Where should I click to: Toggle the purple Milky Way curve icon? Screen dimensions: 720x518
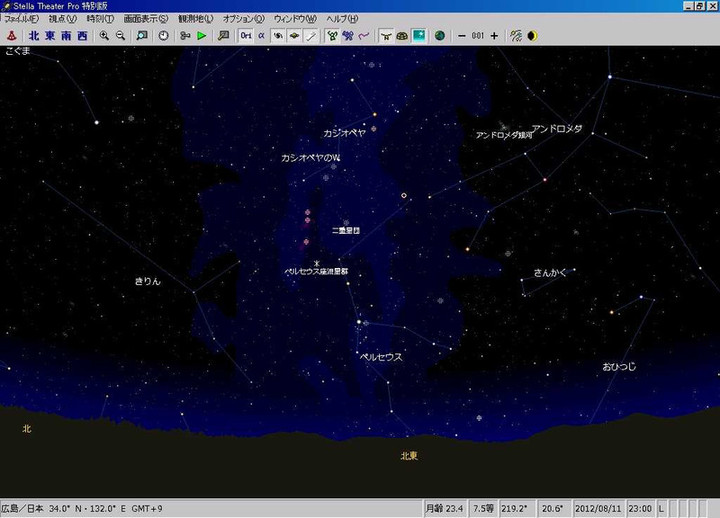pyautogui.click(x=364, y=36)
